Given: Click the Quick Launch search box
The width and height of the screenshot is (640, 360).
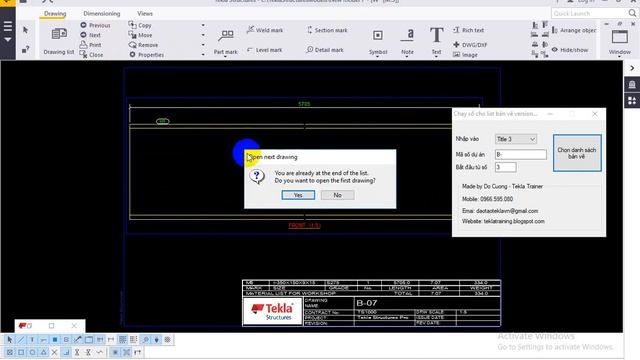Looking at the screenshot, I should click(594, 13).
